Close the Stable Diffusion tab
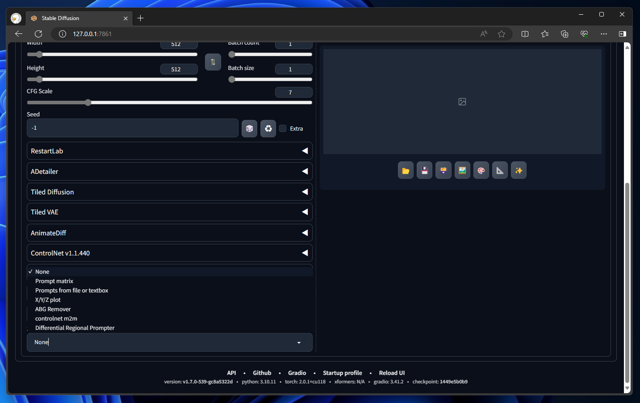This screenshot has height=403, width=640. pyautogui.click(x=126, y=18)
